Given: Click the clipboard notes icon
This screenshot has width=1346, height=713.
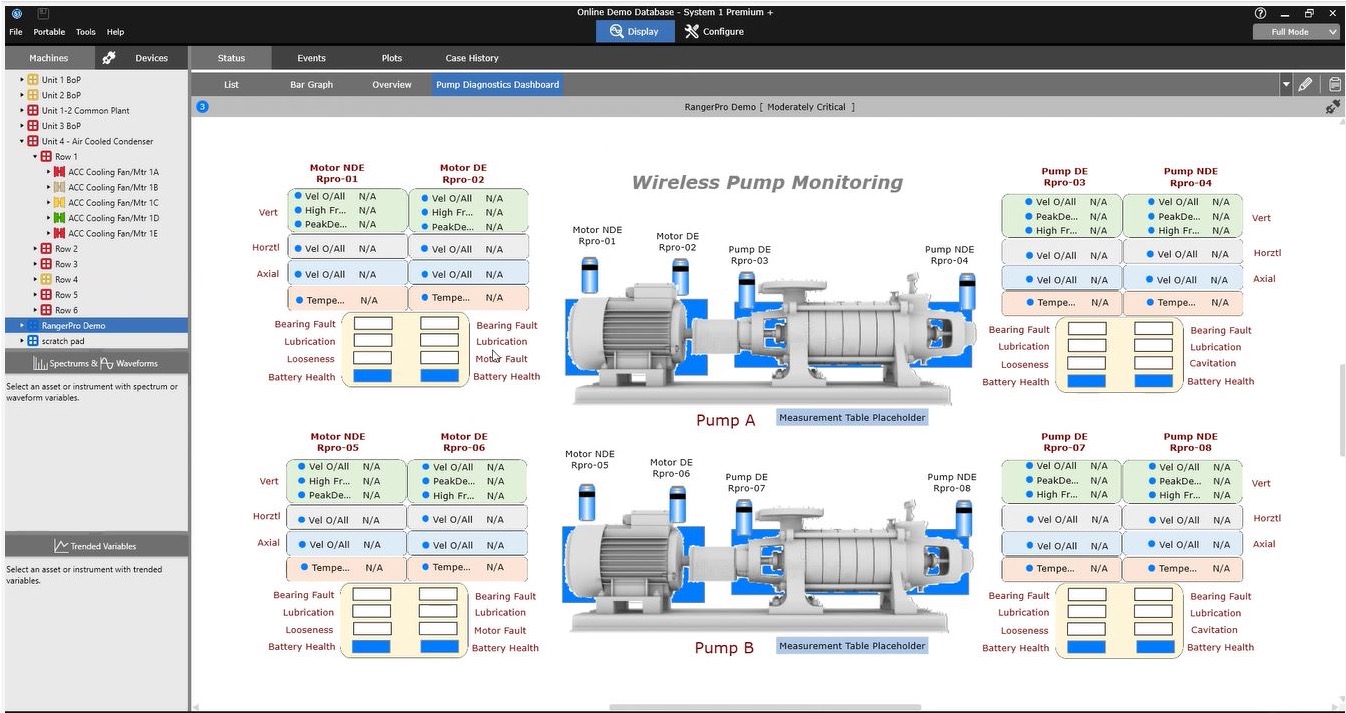Looking at the screenshot, I should point(1335,85).
